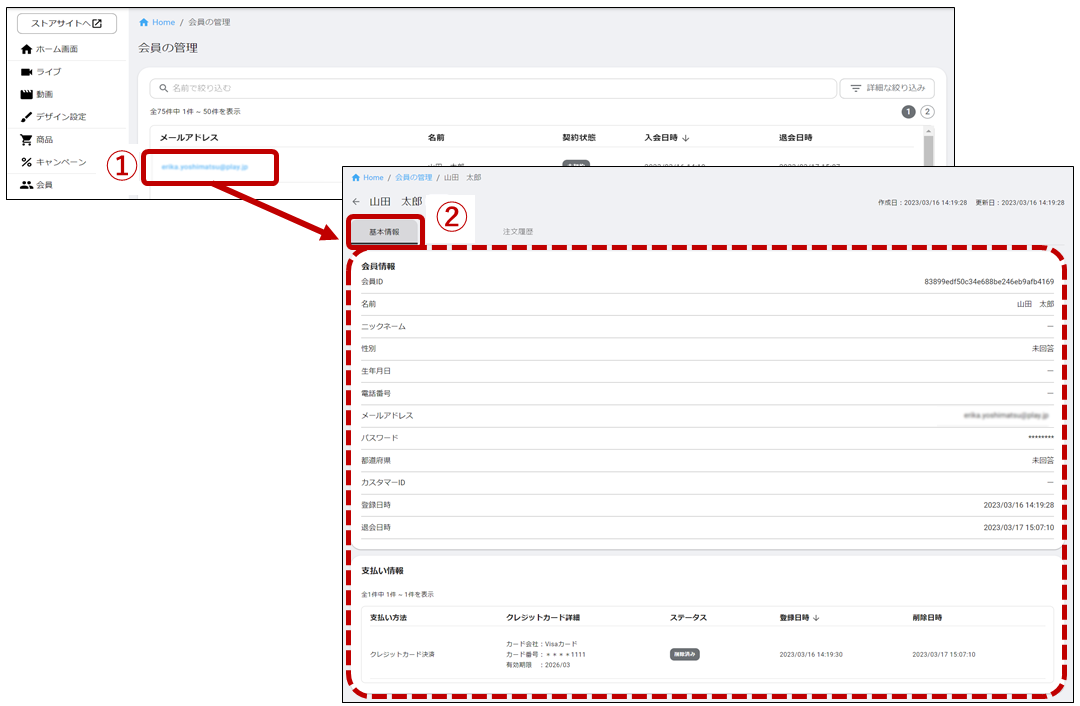The height and width of the screenshot is (706, 1080).
Task: Click the 会員ID value 83899edf50c34e688be246eb9afb4169
Action: [988, 282]
